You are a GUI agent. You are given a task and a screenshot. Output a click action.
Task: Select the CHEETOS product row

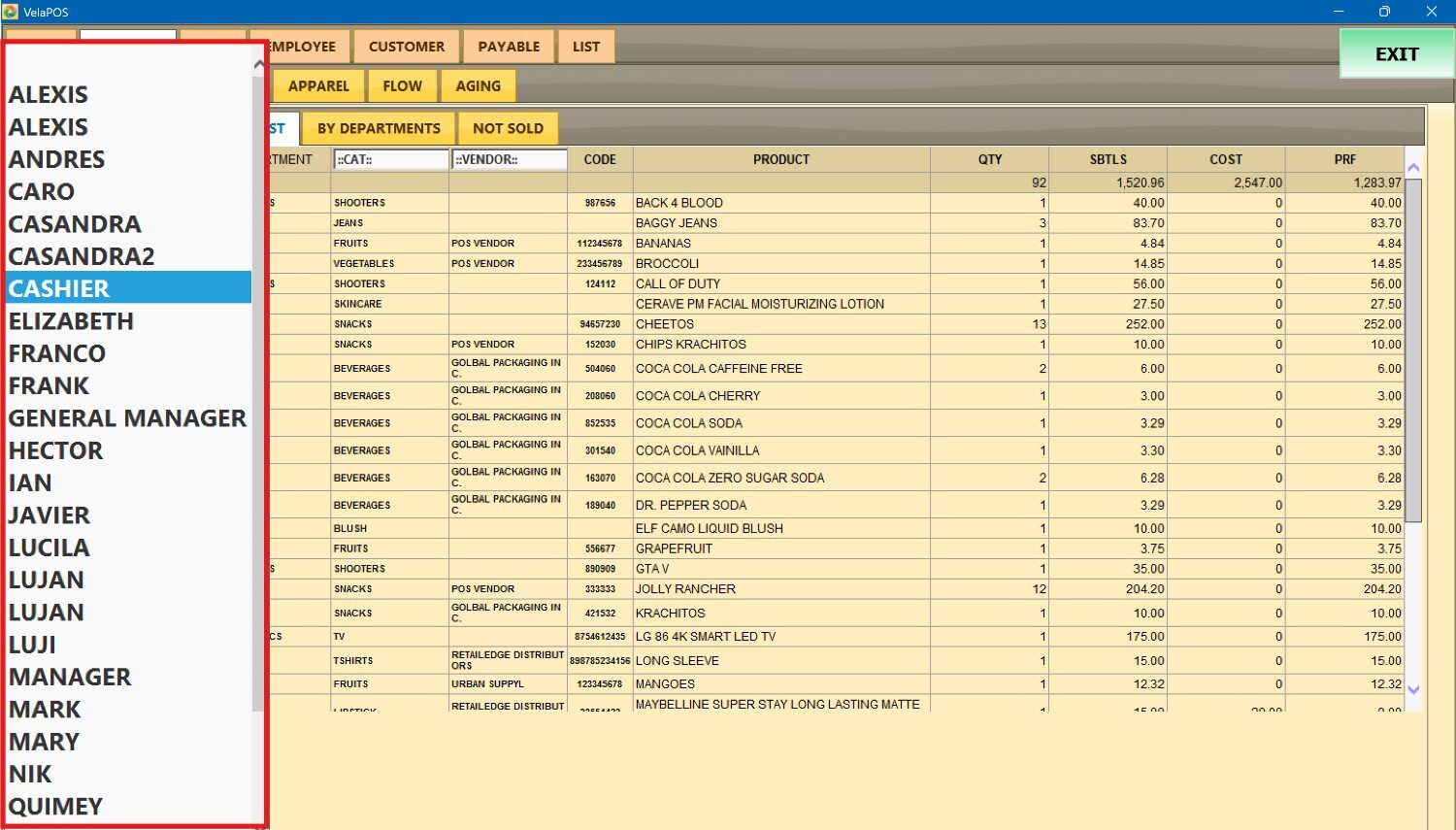click(780, 324)
